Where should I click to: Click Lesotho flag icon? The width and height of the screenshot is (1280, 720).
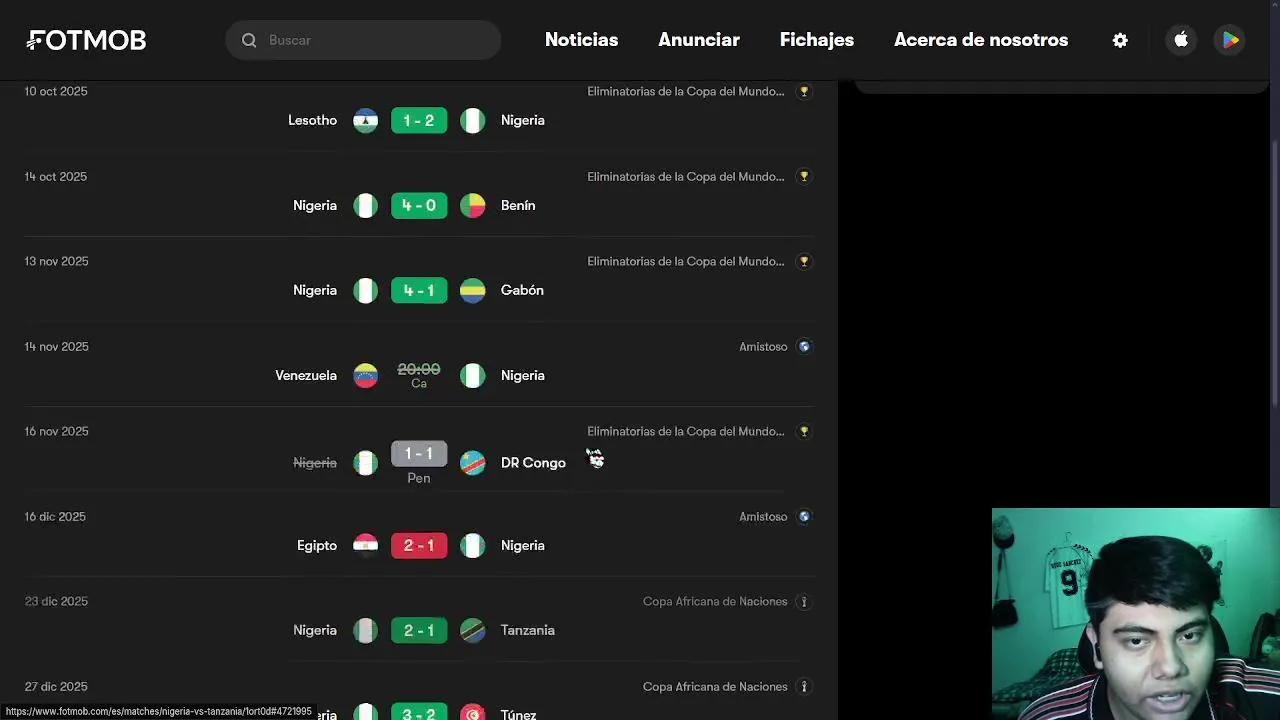point(366,120)
